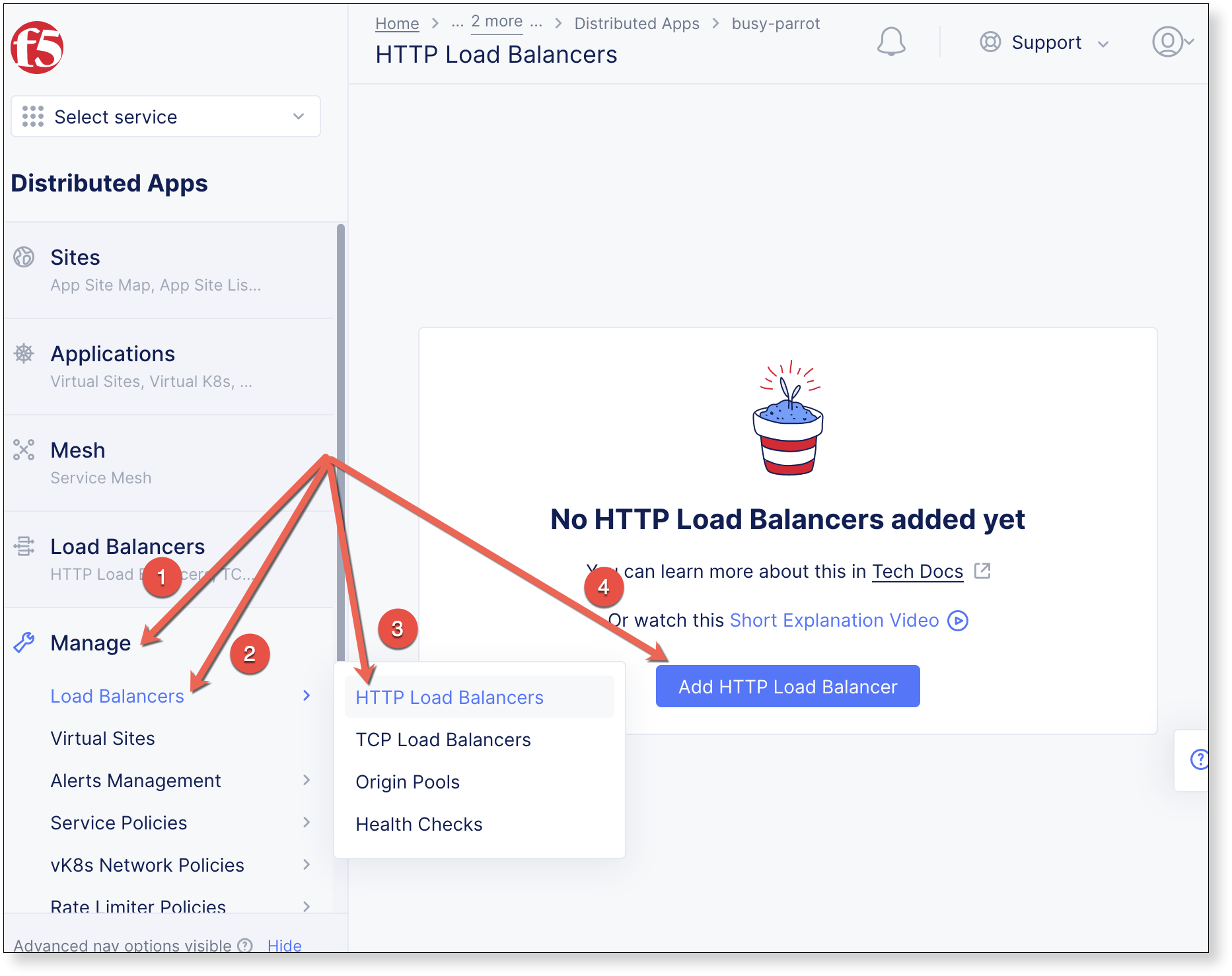This screenshot has width=1232, height=976.
Task: Click the sidebar vertical scrollbar
Action: tap(341, 442)
